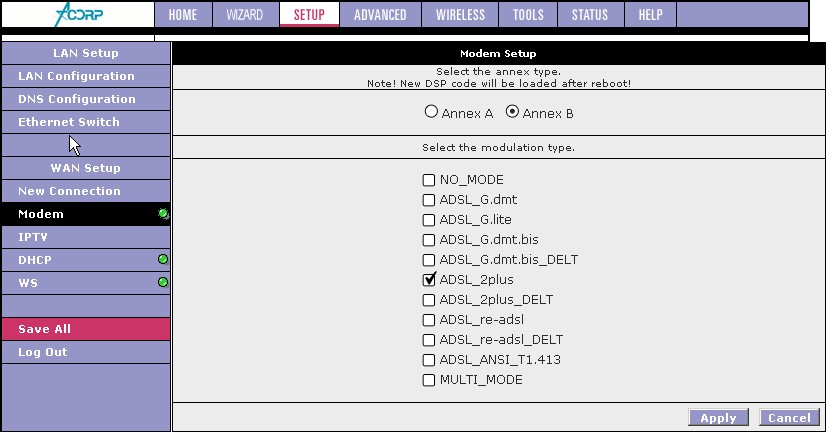Uncheck the ADSL_2plus checkbox

pyautogui.click(x=429, y=280)
